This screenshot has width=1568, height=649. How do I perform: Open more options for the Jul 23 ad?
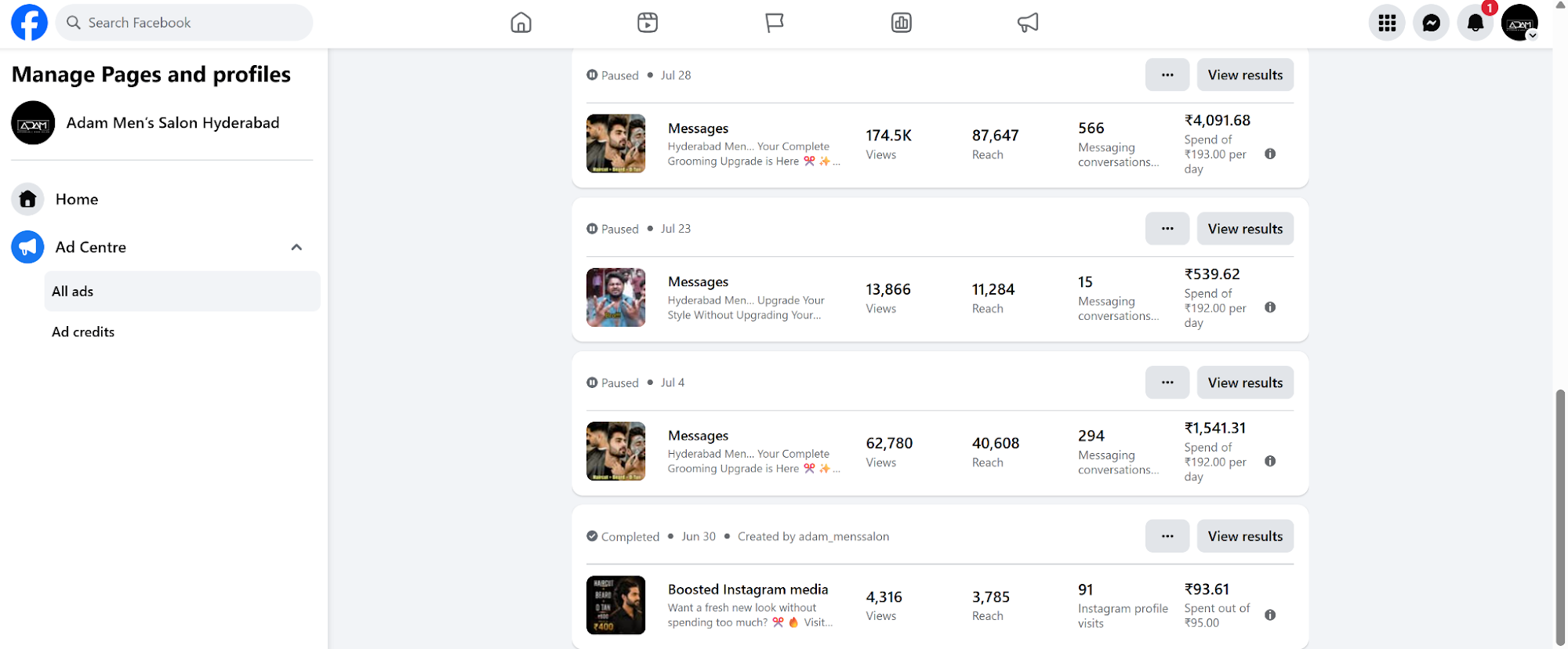[x=1167, y=229]
